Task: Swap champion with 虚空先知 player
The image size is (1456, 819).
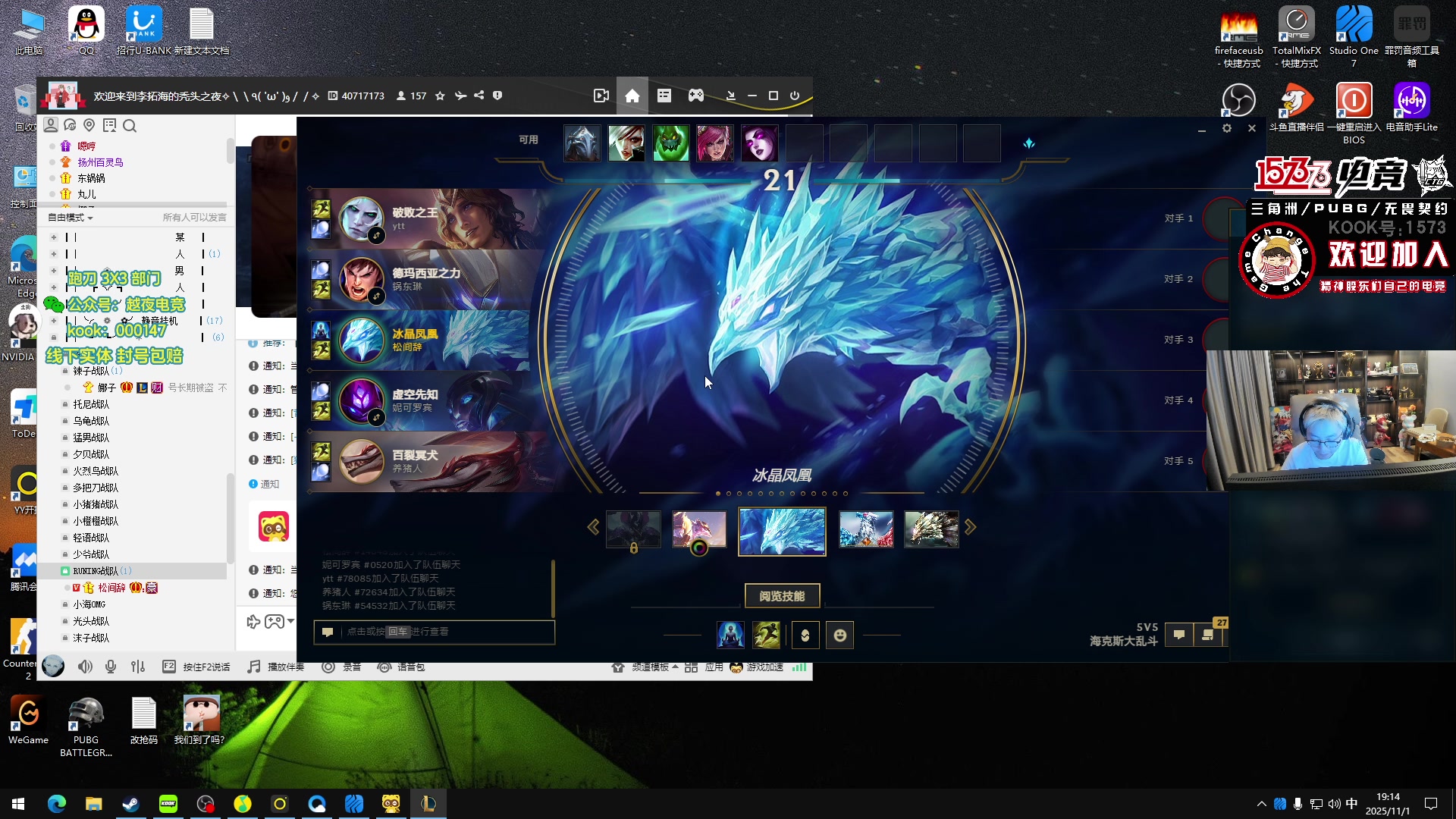Action: [376, 418]
